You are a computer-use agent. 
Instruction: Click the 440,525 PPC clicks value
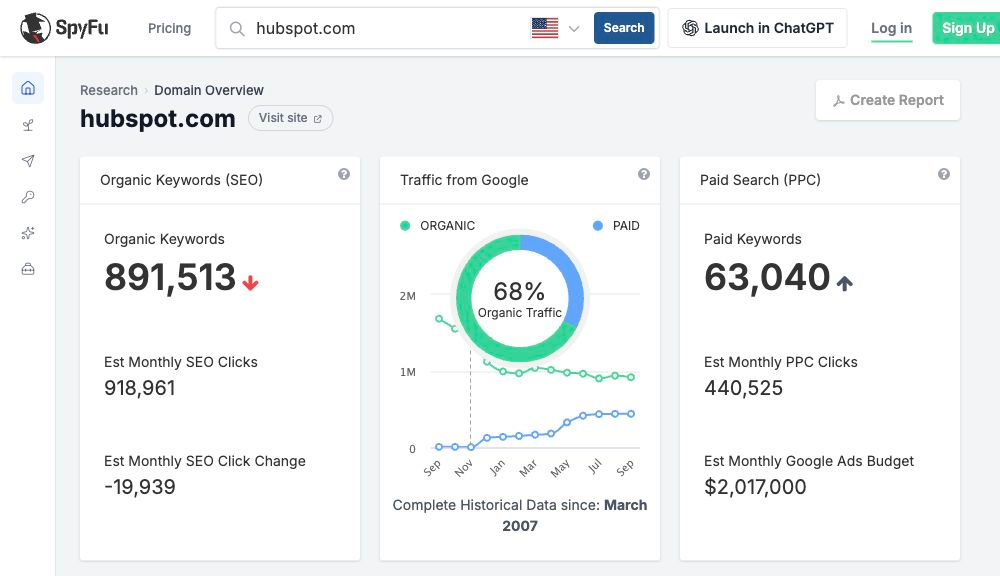click(x=744, y=388)
